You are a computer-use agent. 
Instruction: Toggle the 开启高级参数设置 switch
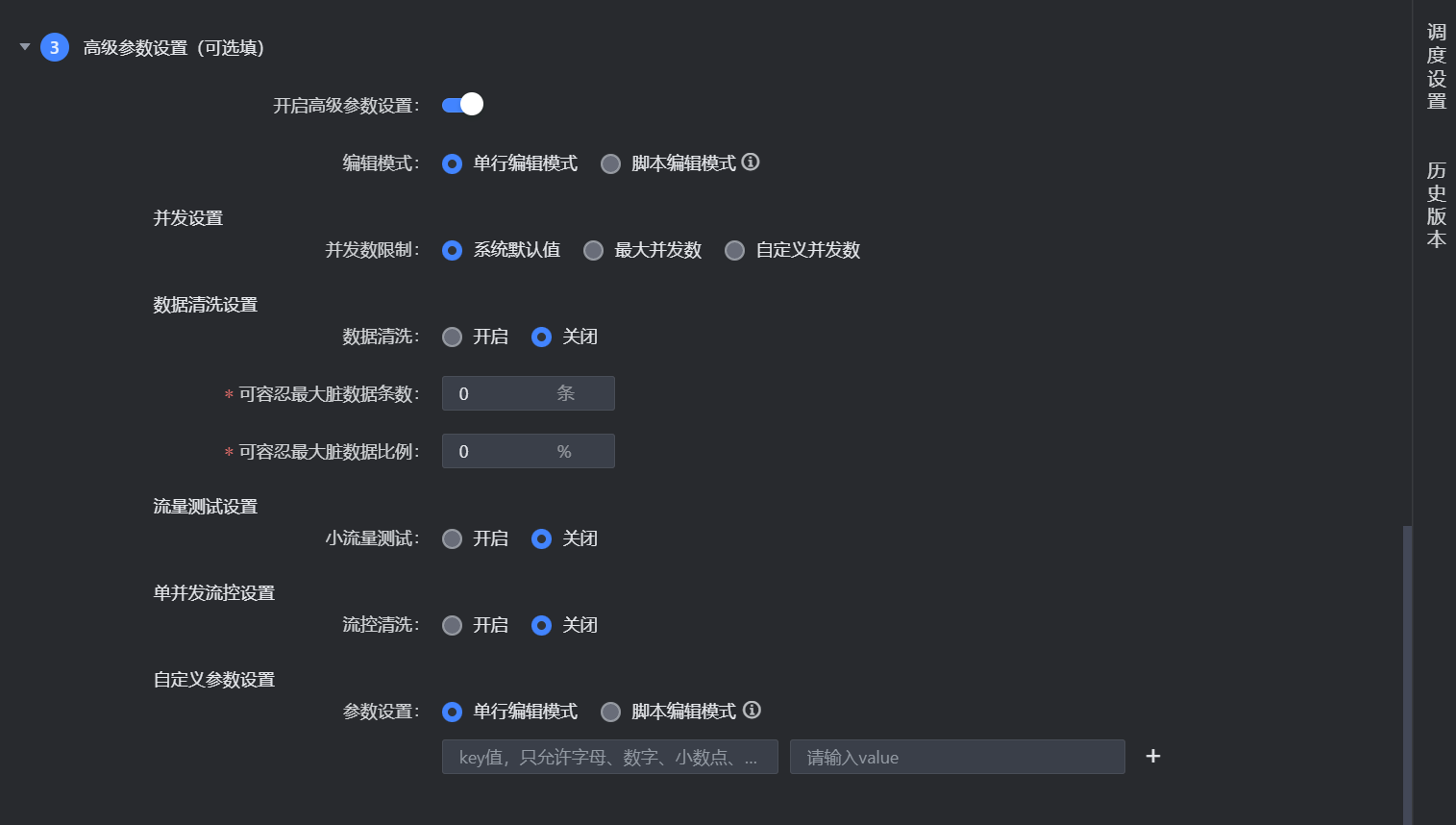[x=462, y=105]
